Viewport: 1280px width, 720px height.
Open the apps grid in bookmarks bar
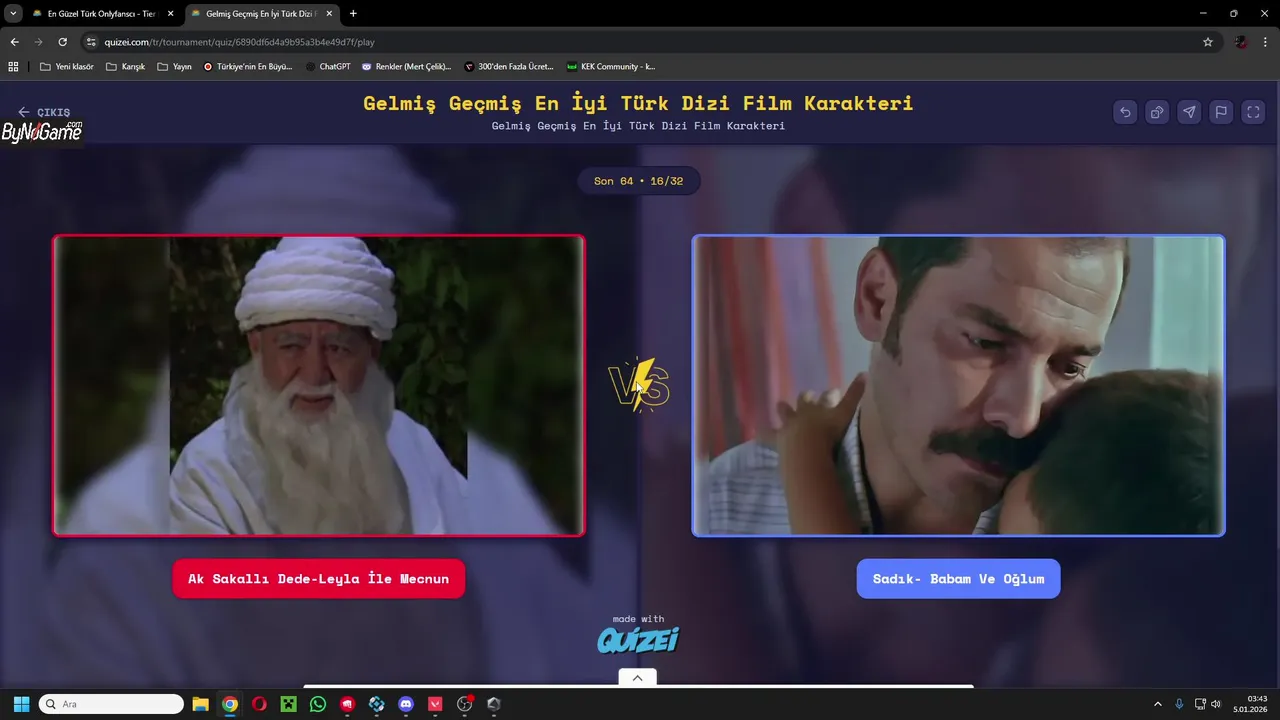pyautogui.click(x=13, y=67)
